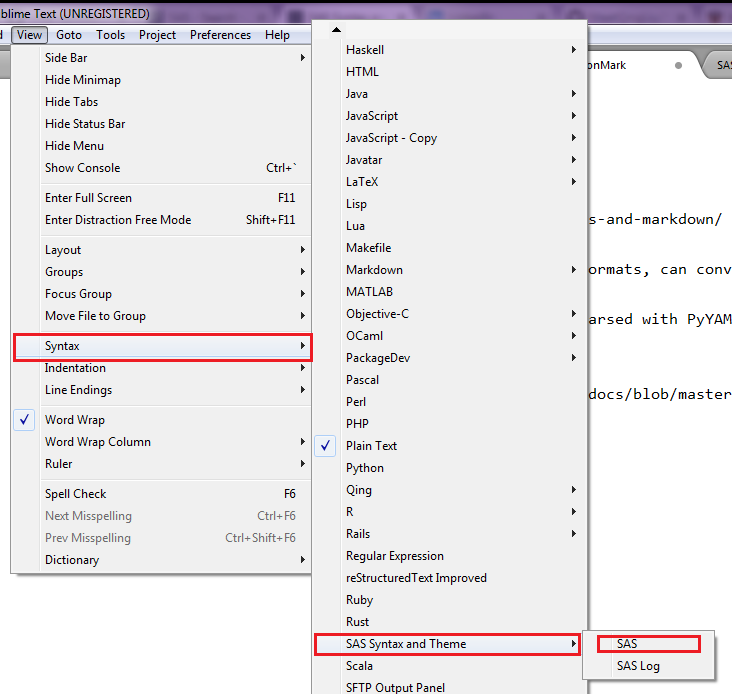This screenshot has height=694, width=732.
Task: Click the scroll-up arrow of syntax list
Action: [336, 30]
